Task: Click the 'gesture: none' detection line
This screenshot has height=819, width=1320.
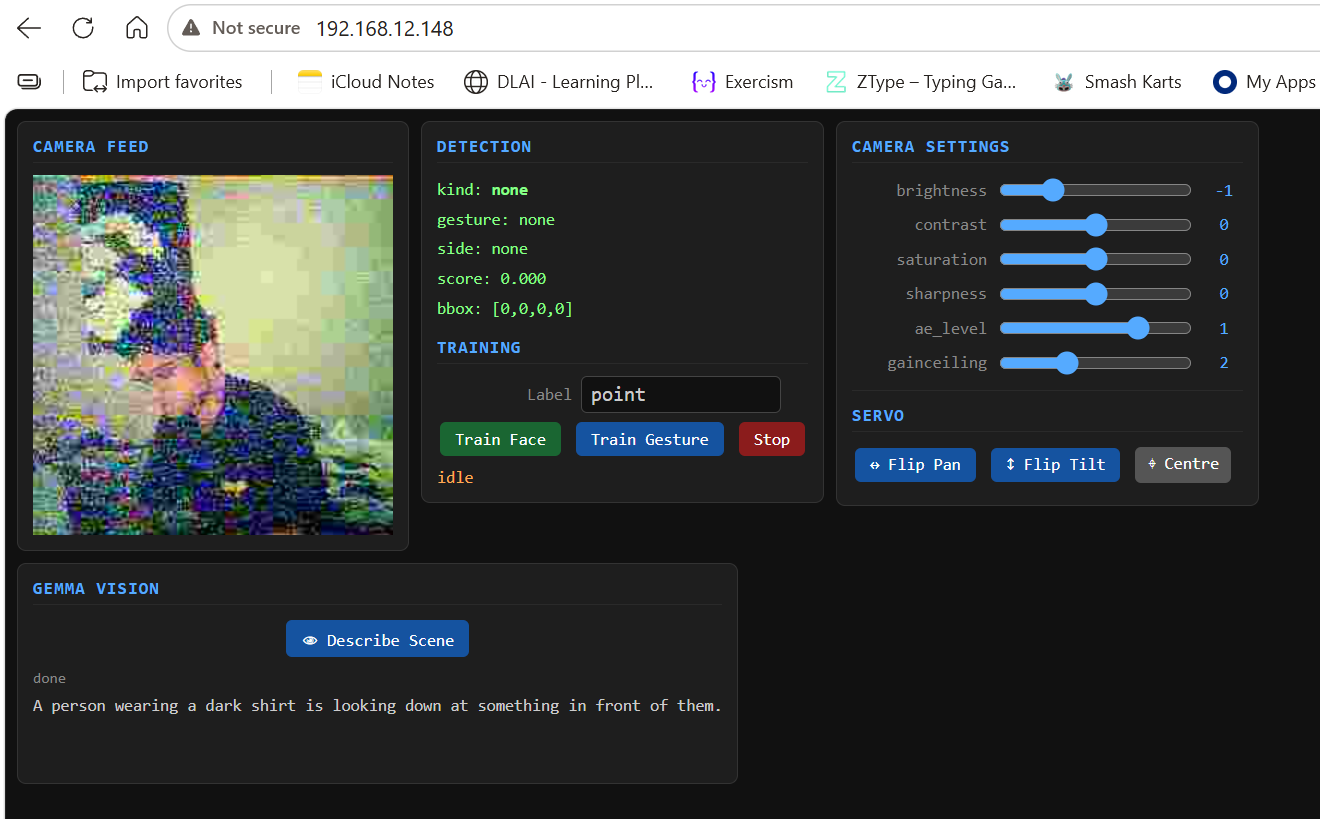Action: tap(496, 220)
